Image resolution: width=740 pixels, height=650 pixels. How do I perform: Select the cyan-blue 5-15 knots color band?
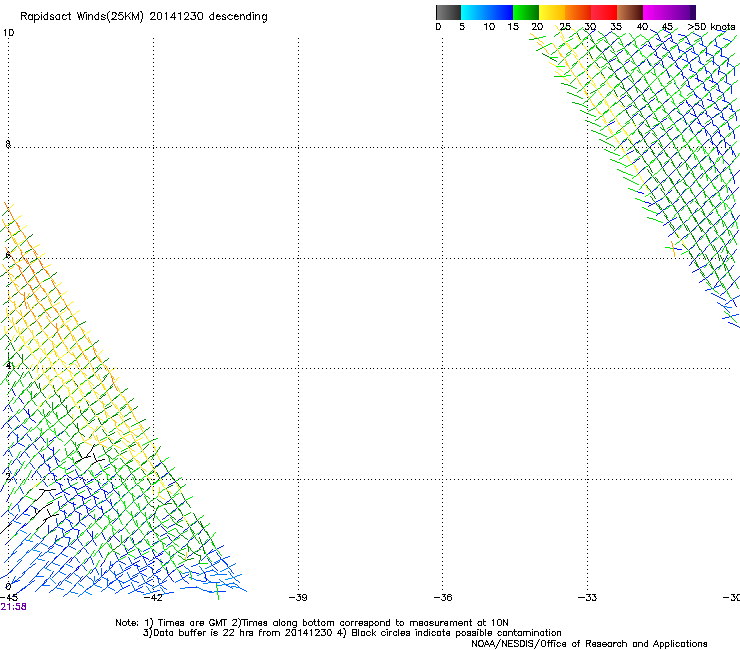487,12
